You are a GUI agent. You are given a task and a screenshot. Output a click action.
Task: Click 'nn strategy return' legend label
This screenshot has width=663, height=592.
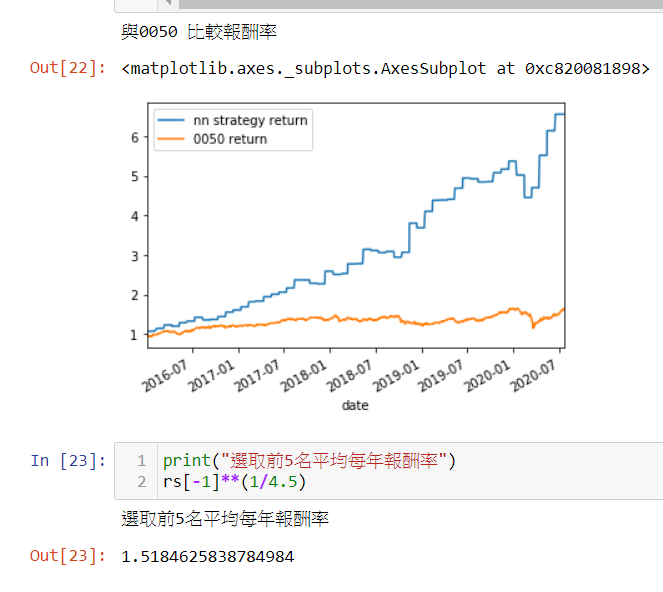click(x=250, y=121)
